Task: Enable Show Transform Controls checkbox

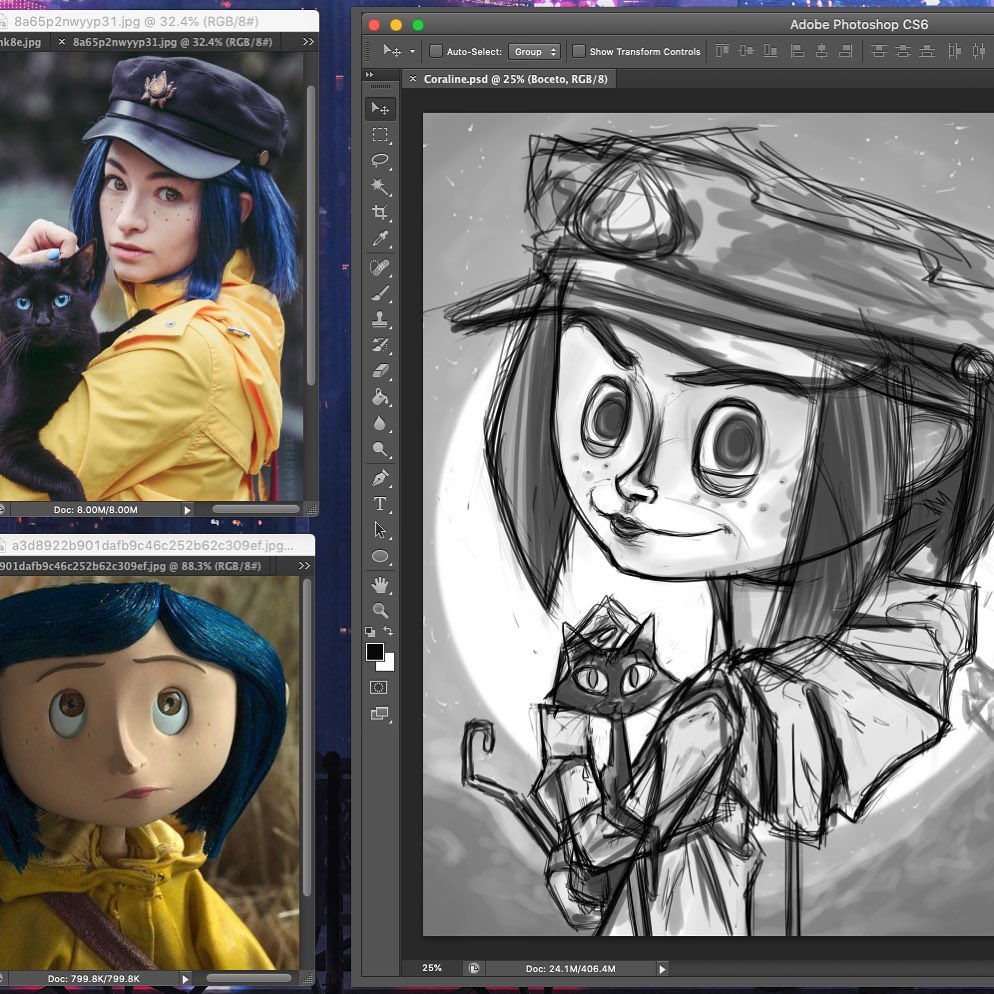Action: tap(579, 51)
